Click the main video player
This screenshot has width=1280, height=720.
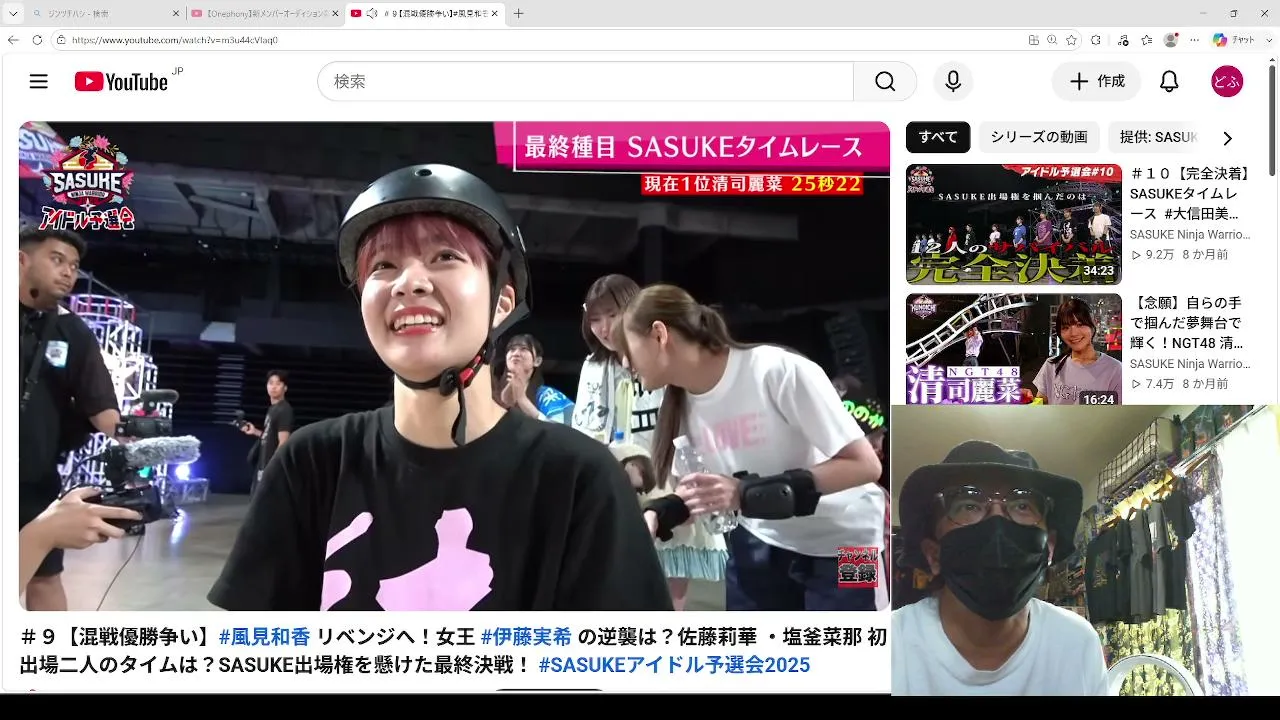pyautogui.click(x=454, y=366)
